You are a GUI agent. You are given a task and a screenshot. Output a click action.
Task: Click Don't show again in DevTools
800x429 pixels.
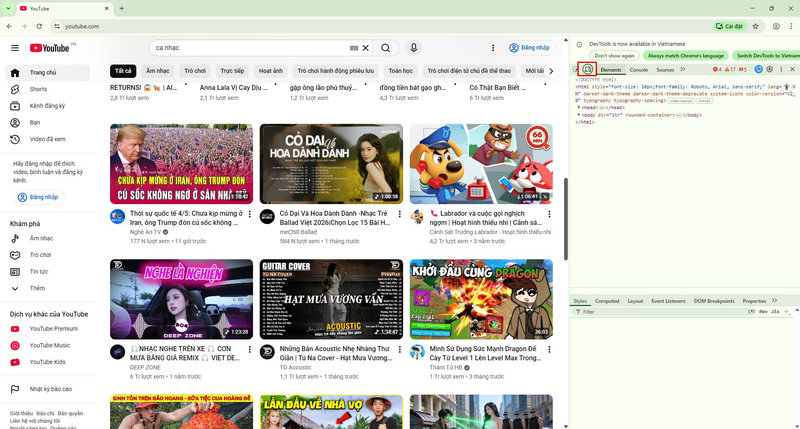pyautogui.click(x=614, y=56)
